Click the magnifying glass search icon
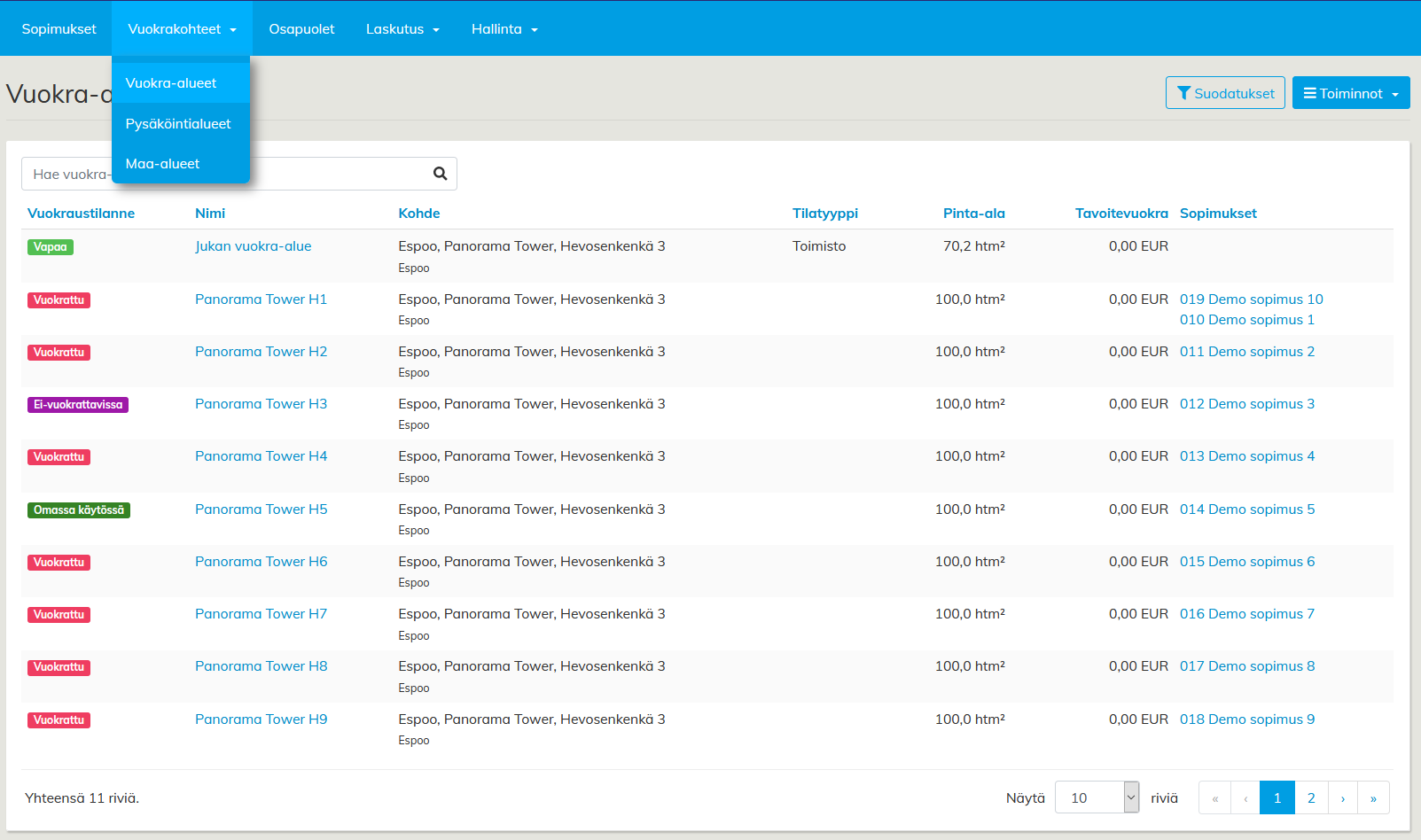1421x840 pixels. [440, 174]
